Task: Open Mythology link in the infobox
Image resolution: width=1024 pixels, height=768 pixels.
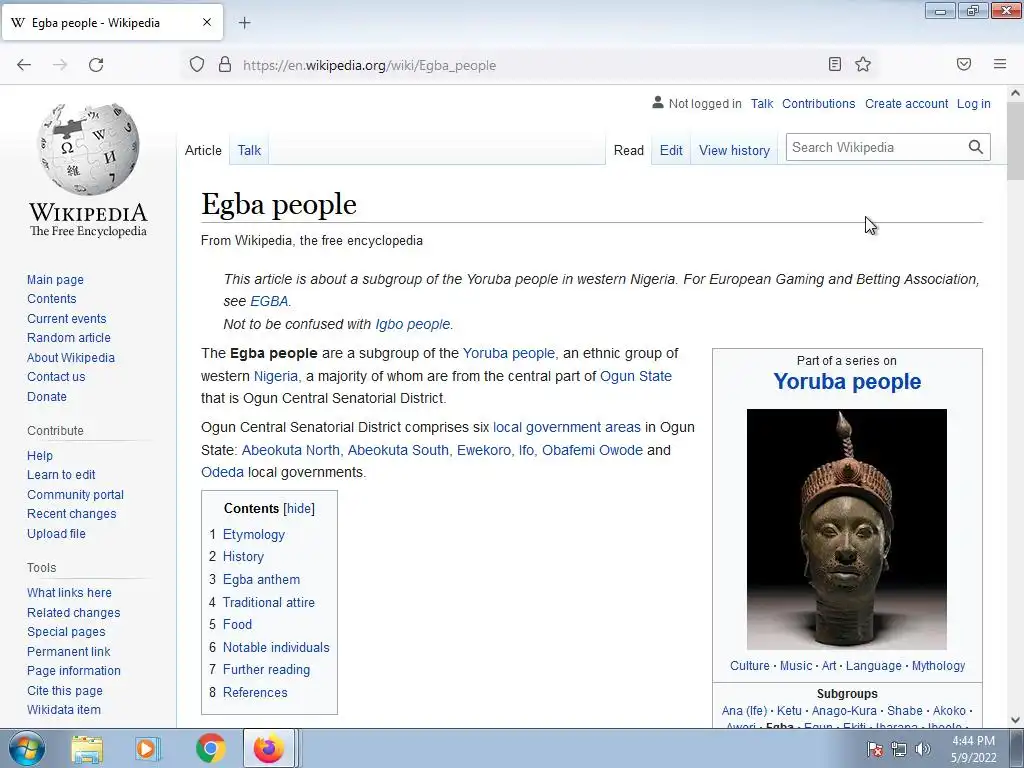Action: 938,665
